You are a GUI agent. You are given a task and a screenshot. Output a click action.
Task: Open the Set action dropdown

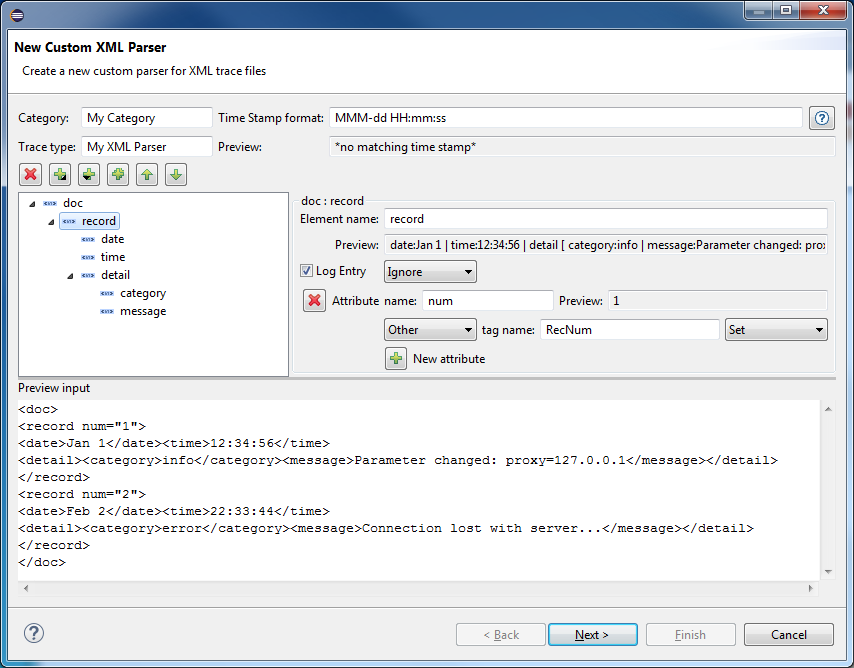tap(775, 330)
